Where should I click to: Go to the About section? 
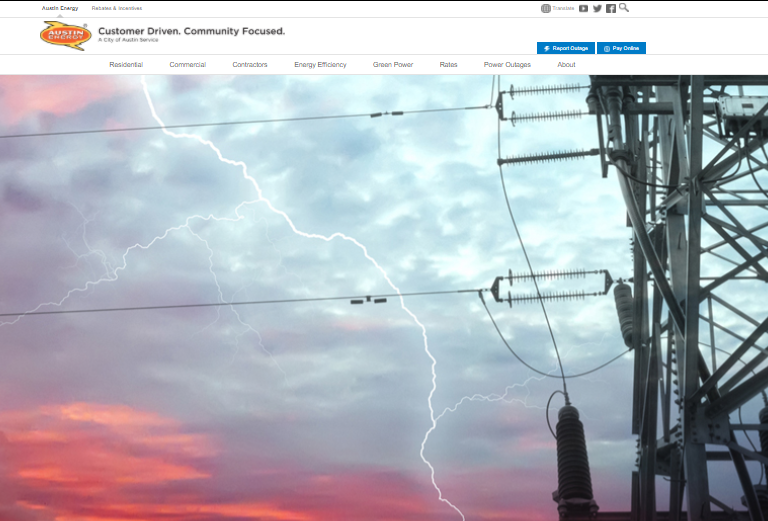[566, 65]
